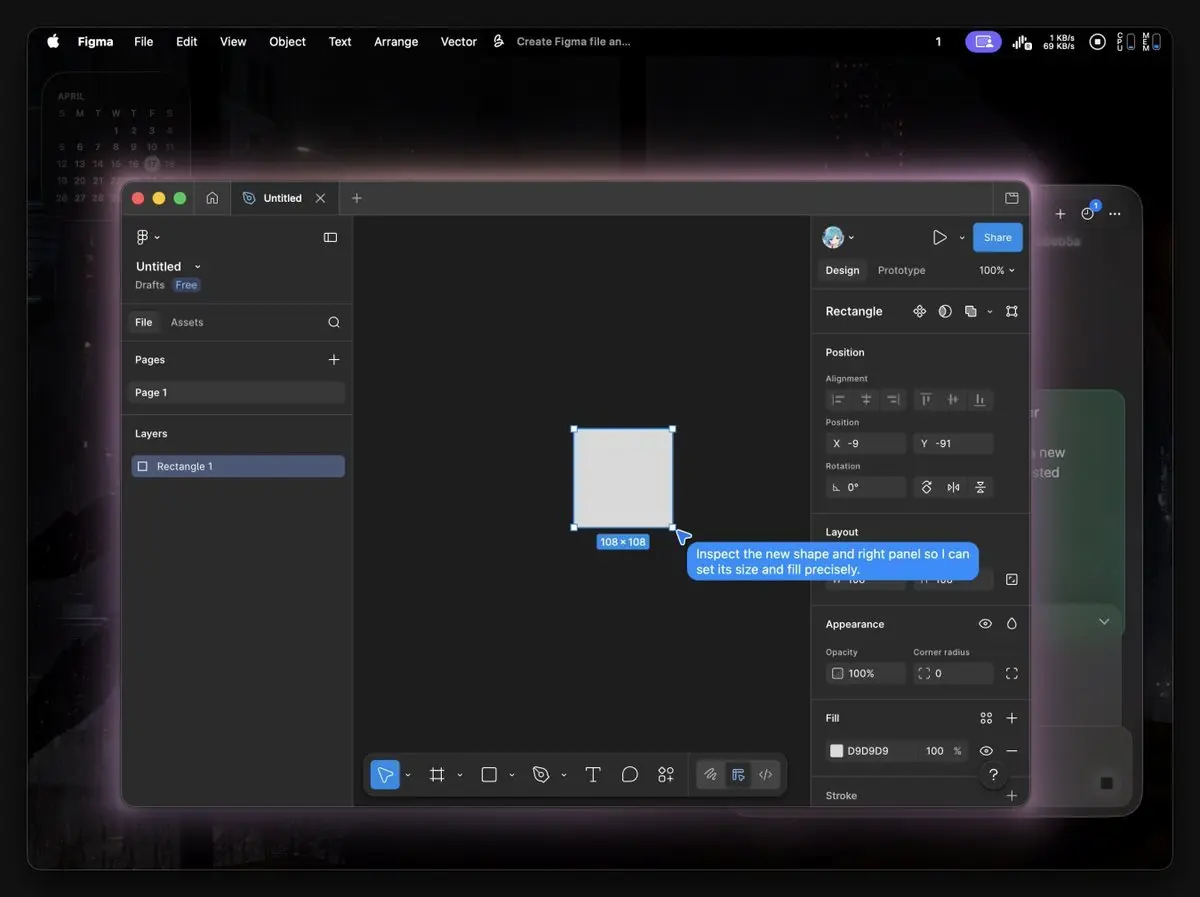Click the Corner radius input field

coord(953,674)
